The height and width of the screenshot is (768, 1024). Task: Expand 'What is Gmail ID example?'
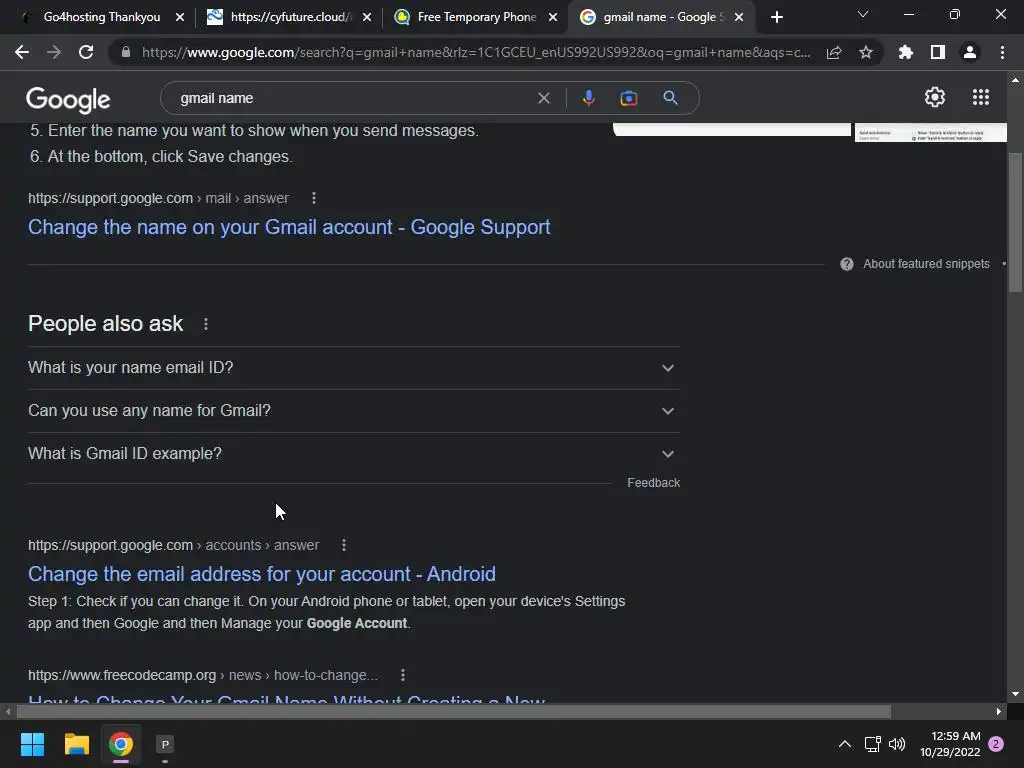point(354,454)
